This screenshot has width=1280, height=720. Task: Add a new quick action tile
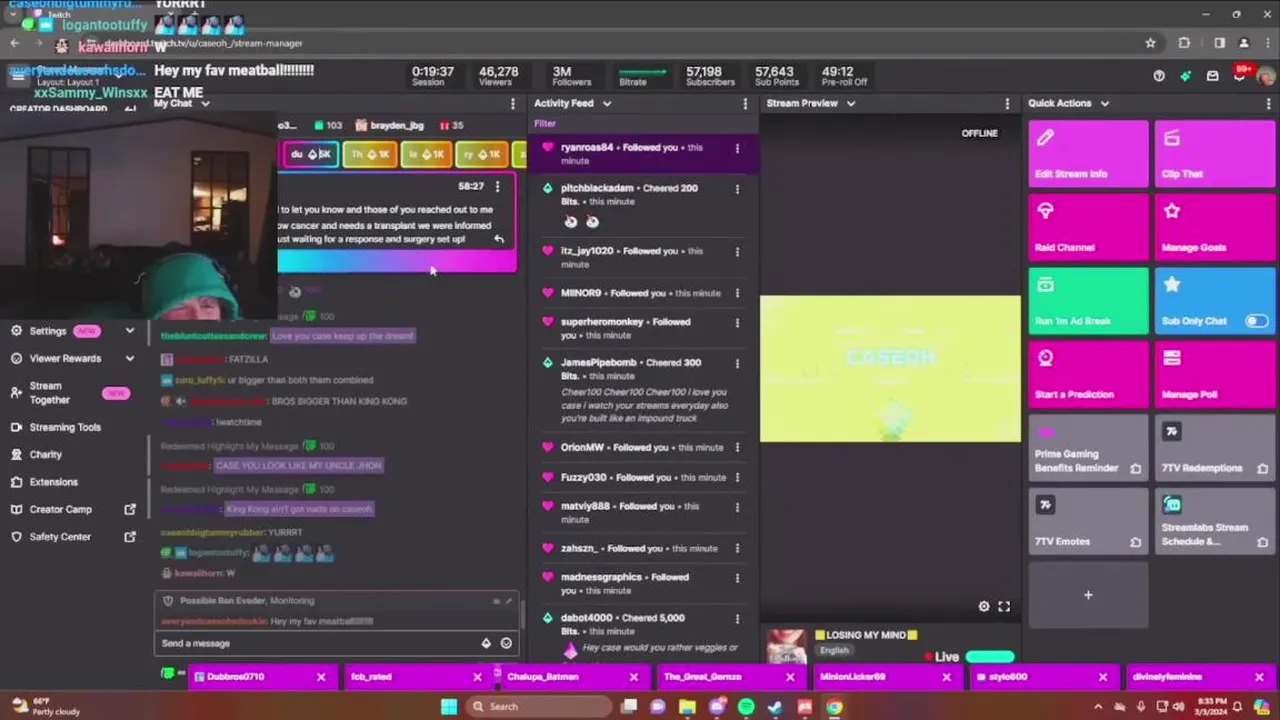point(1088,595)
